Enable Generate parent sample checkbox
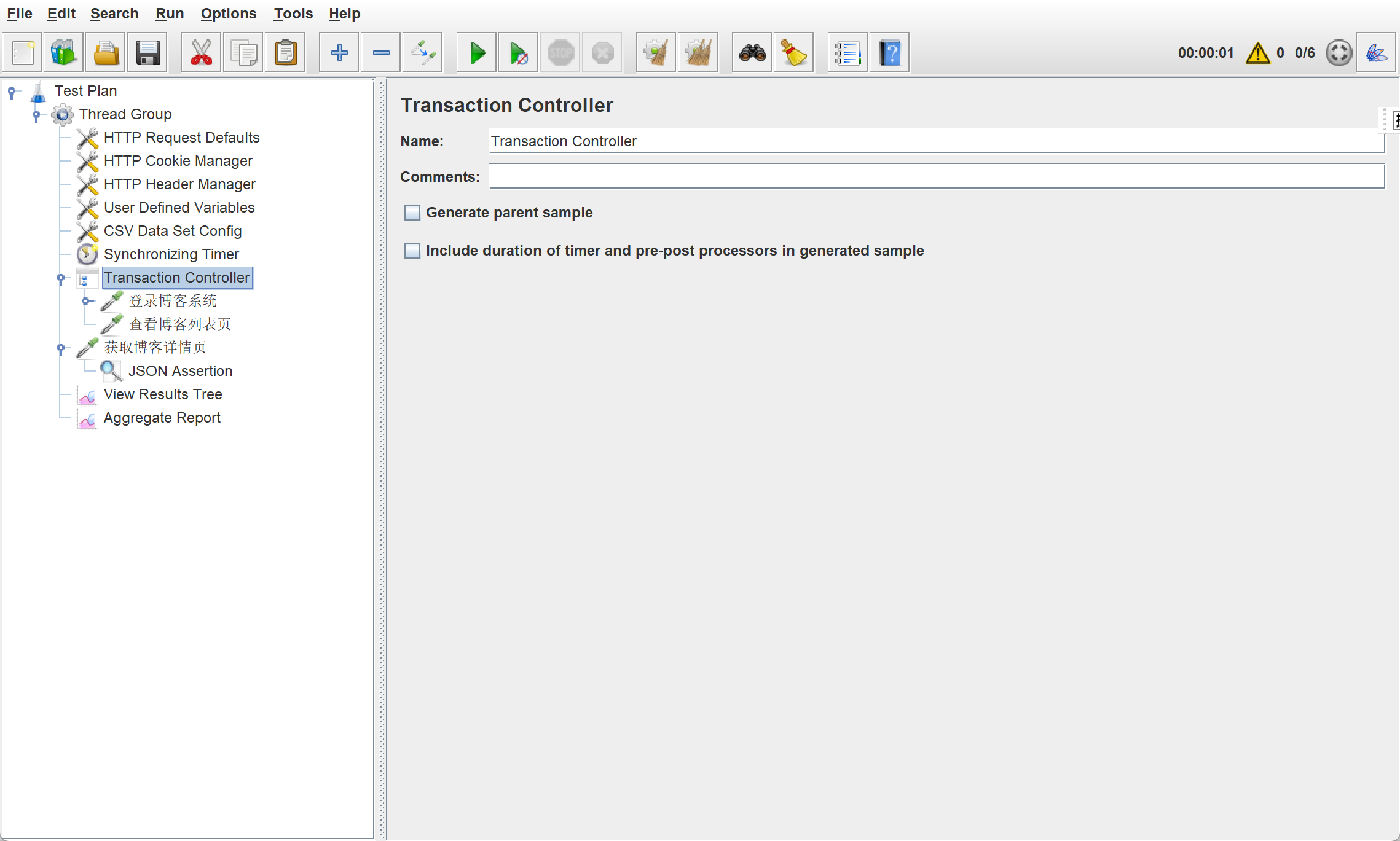 [412, 213]
